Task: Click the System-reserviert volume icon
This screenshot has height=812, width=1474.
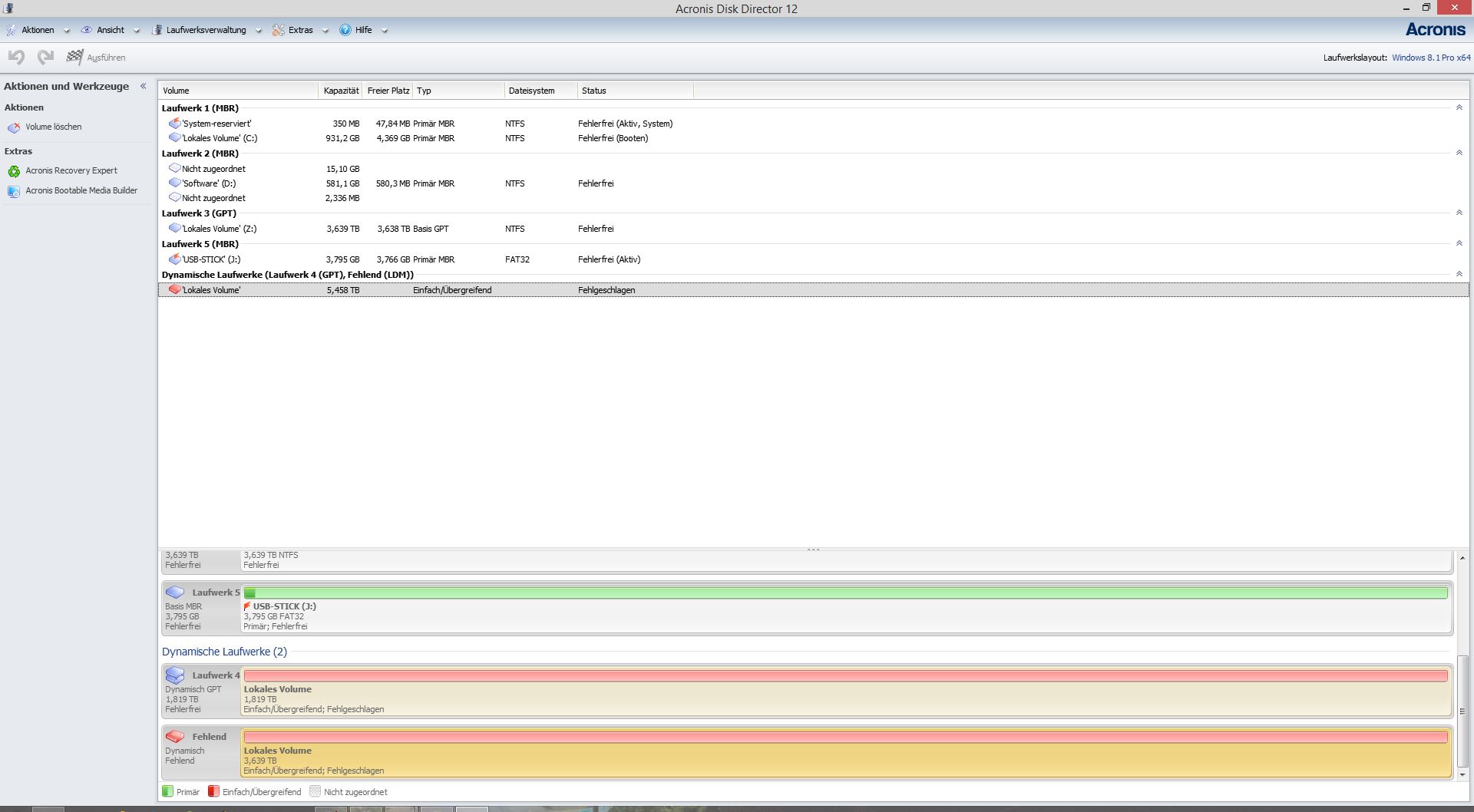Action: tap(174, 123)
